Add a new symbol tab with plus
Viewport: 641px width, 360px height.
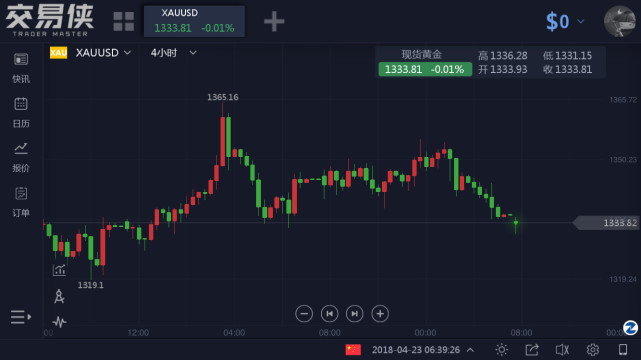[274, 21]
